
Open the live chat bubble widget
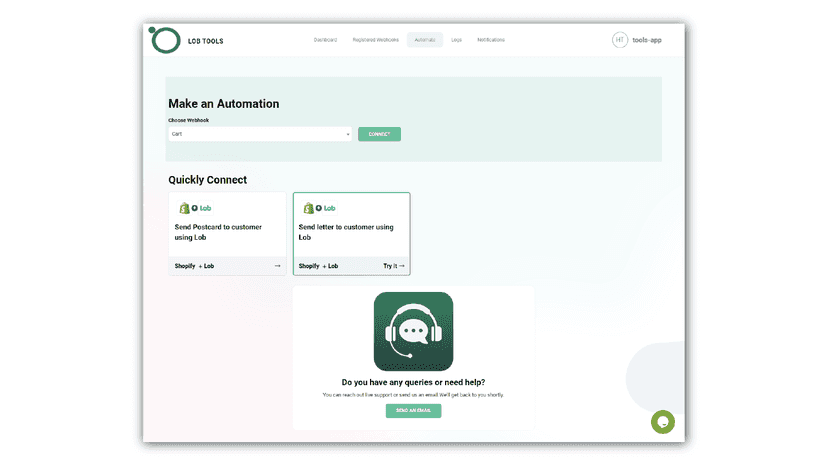tap(663, 422)
